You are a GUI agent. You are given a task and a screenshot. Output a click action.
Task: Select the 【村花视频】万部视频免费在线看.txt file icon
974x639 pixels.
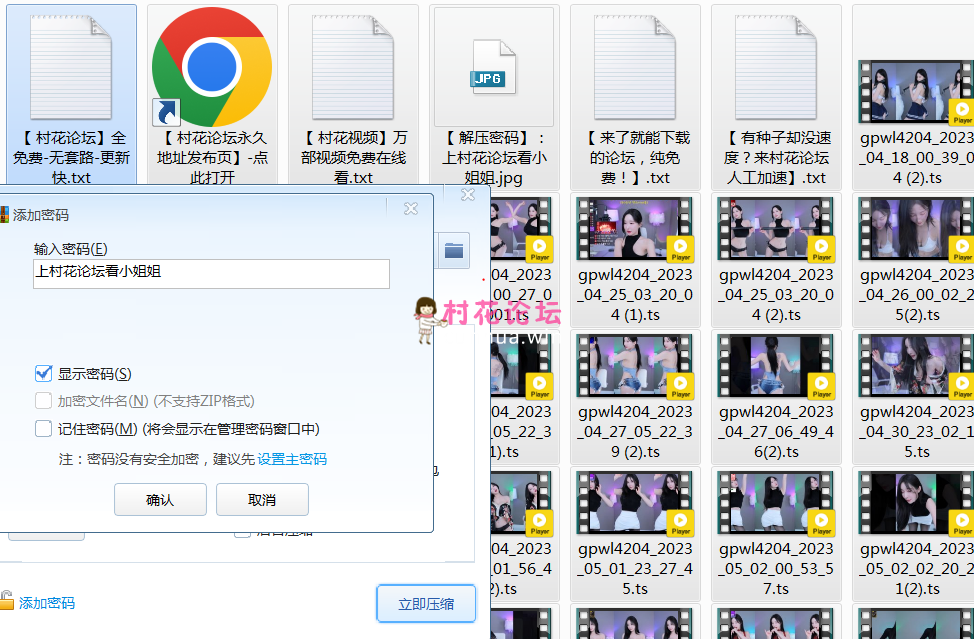coord(353,67)
